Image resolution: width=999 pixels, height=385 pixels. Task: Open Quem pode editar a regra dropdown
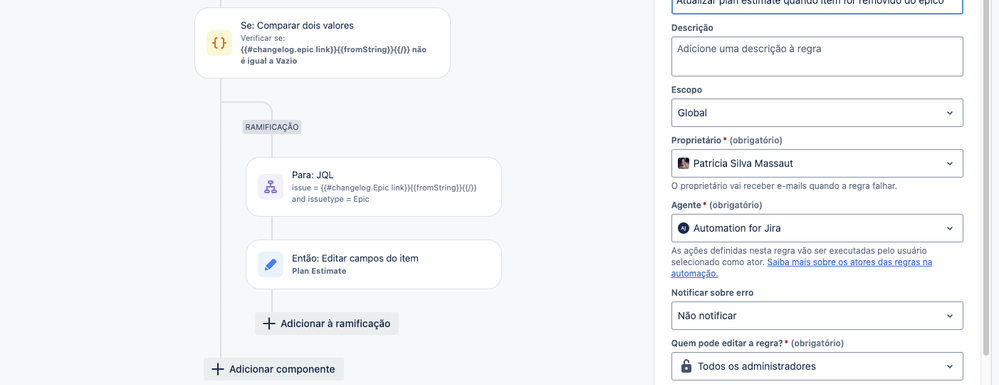(817, 366)
